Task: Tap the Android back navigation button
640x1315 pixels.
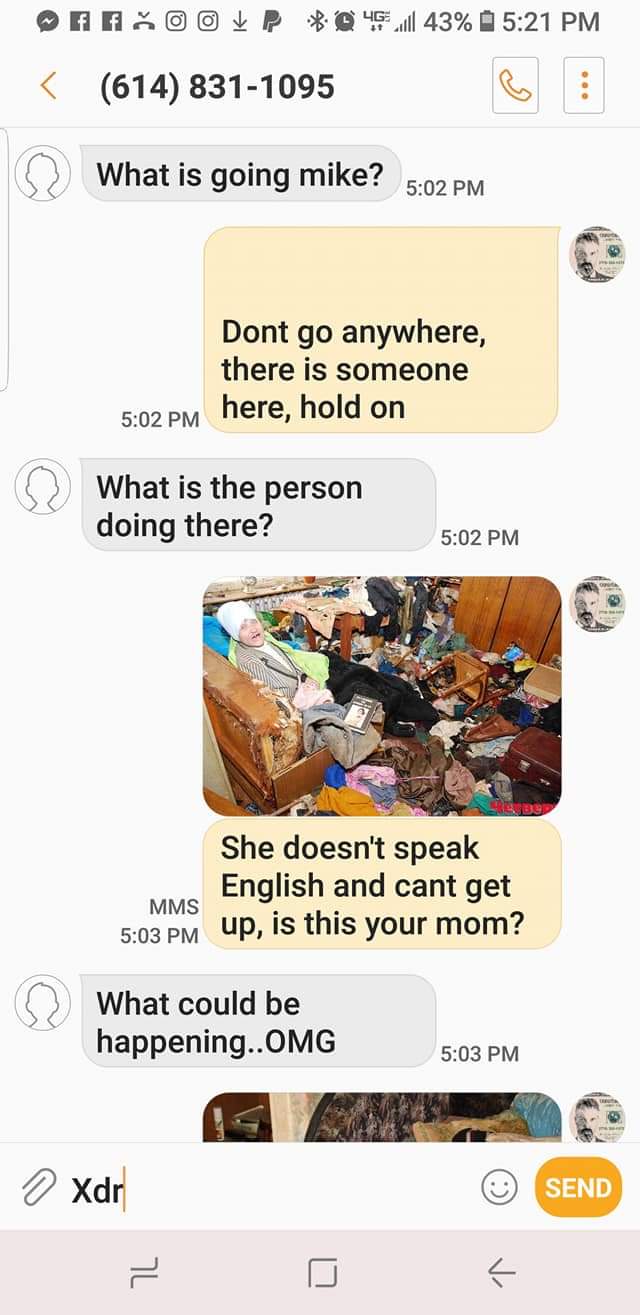Action: pos(501,1272)
